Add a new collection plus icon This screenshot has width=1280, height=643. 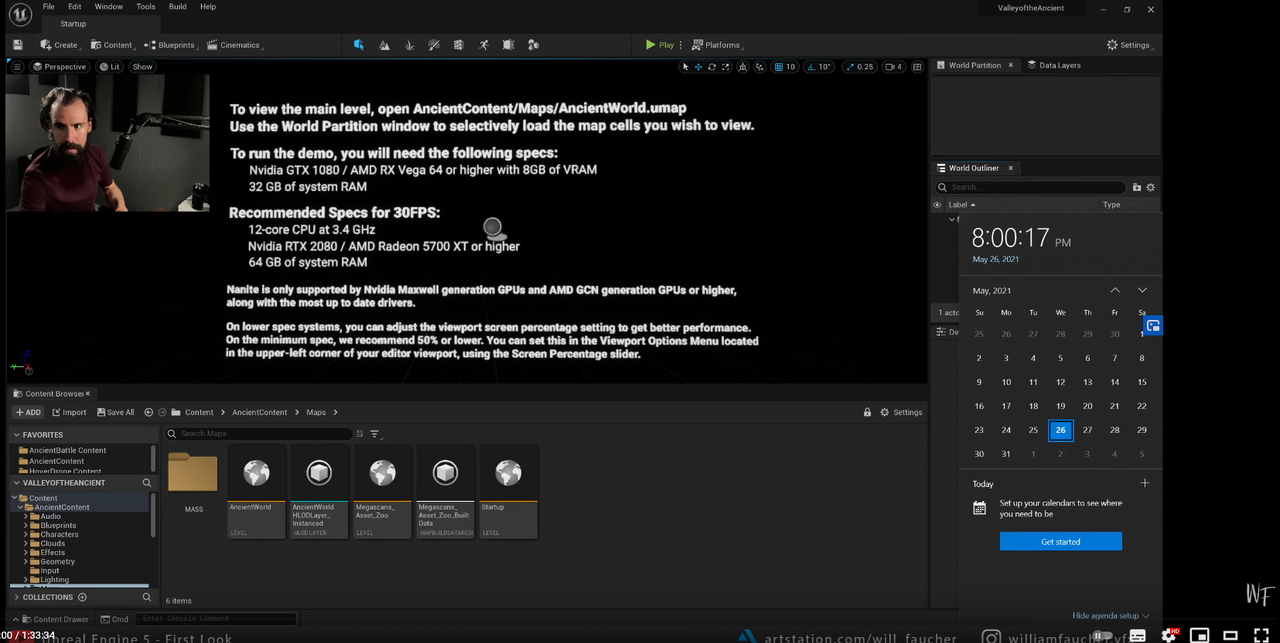(x=82, y=597)
